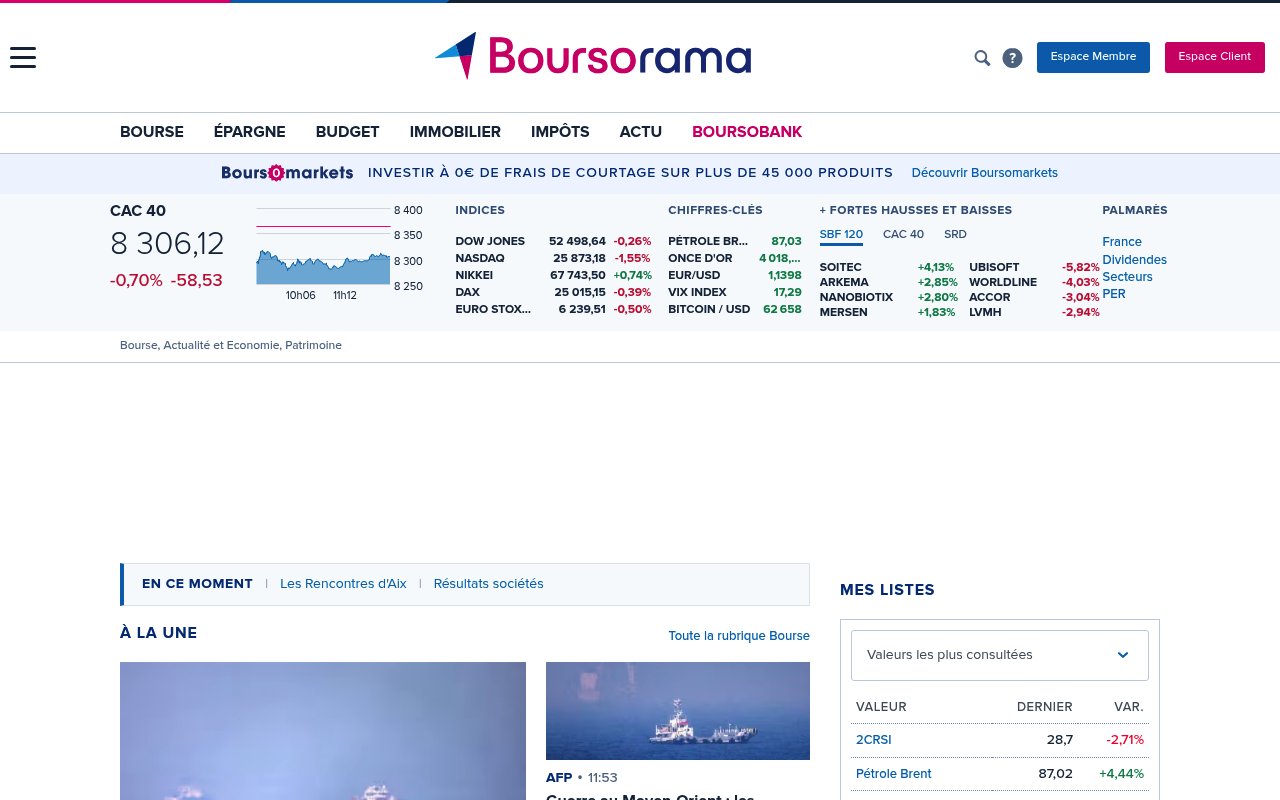
Task: Expand the Valeurs les plus consultées dropdown
Action: click(x=1000, y=655)
